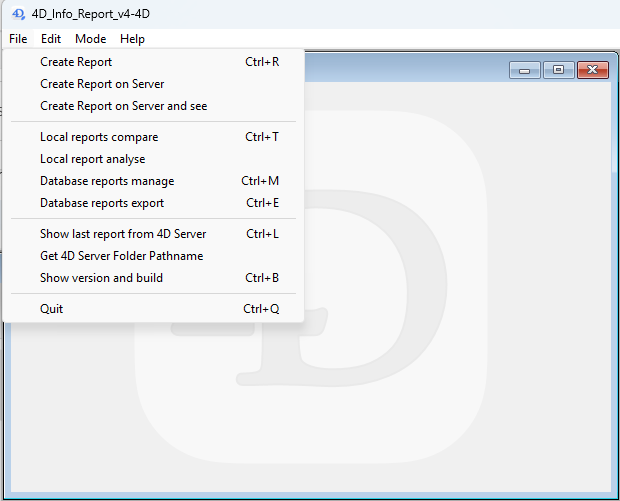This screenshot has width=620, height=501.
Task: Open Database reports manage
Action: tap(107, 181)
